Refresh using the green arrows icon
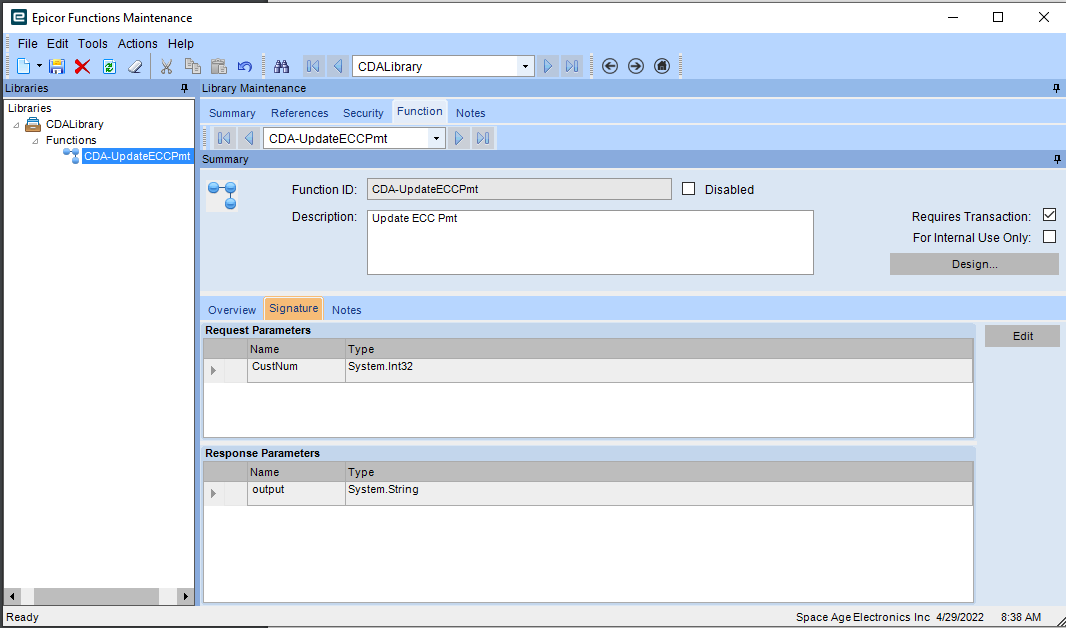 click(109, 66)
